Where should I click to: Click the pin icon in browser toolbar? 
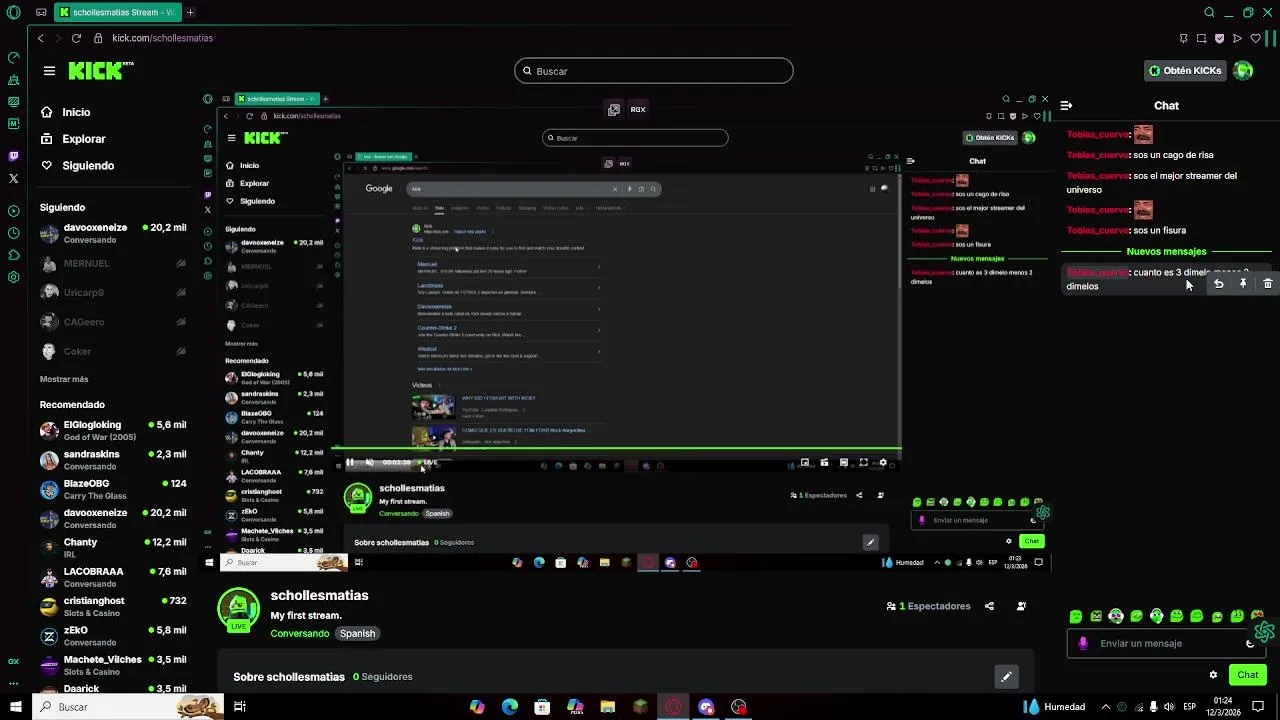(1183, 38)
